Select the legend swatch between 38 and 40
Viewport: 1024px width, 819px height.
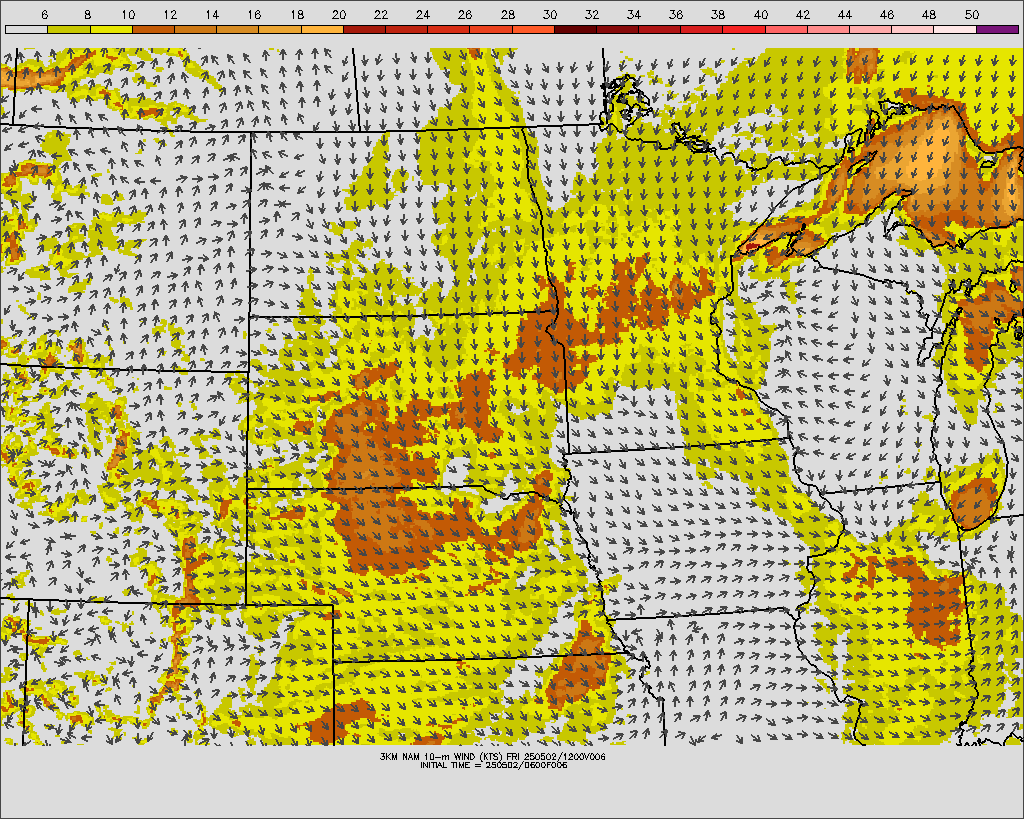(744, 29)
